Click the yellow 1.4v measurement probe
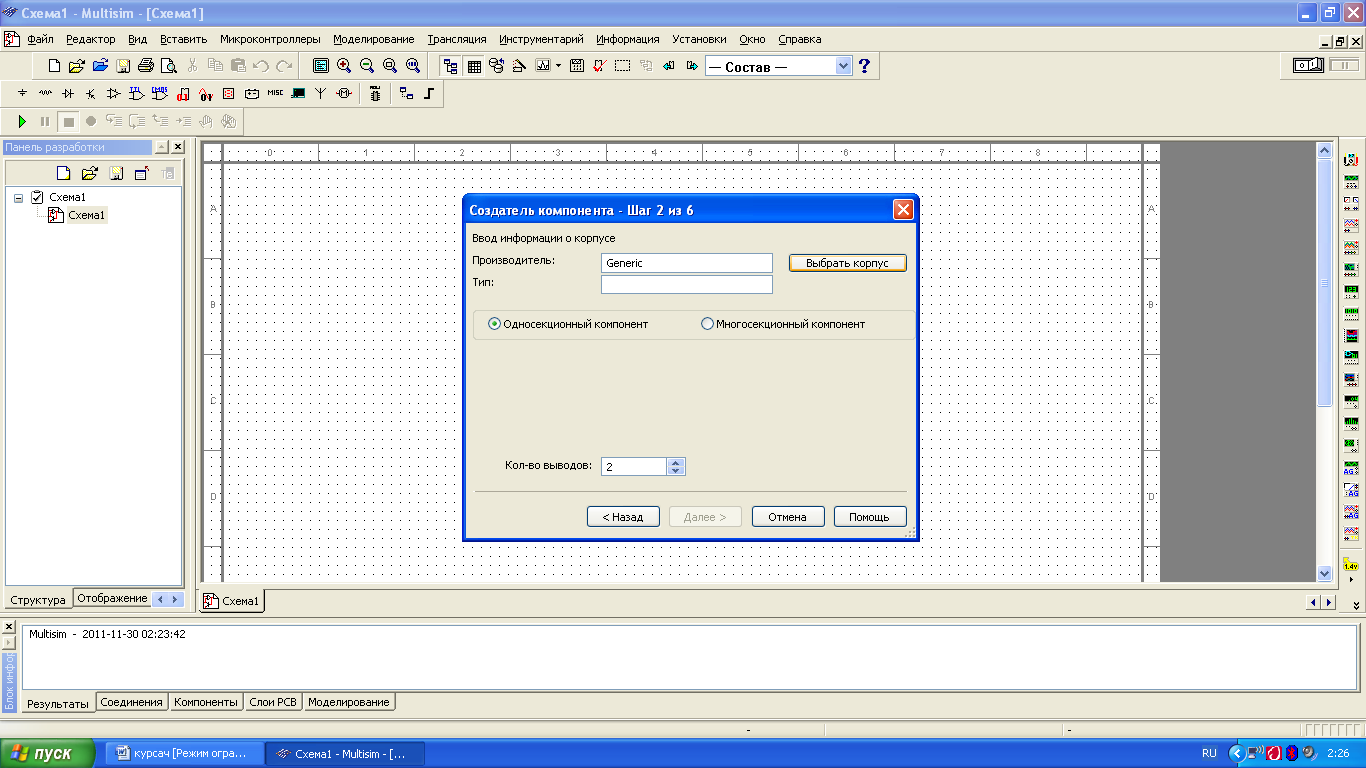Screen dimensions: 1366x768 pyautogui.click(x=1351, y=565)
